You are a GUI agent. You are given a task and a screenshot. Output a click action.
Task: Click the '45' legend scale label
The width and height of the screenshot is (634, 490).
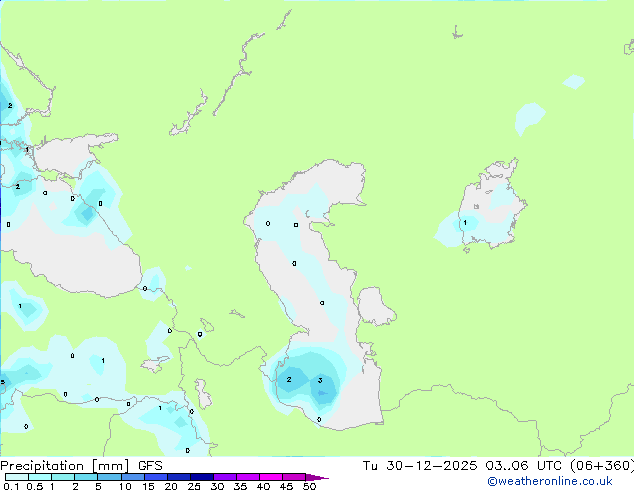click(x=286, y=486)
